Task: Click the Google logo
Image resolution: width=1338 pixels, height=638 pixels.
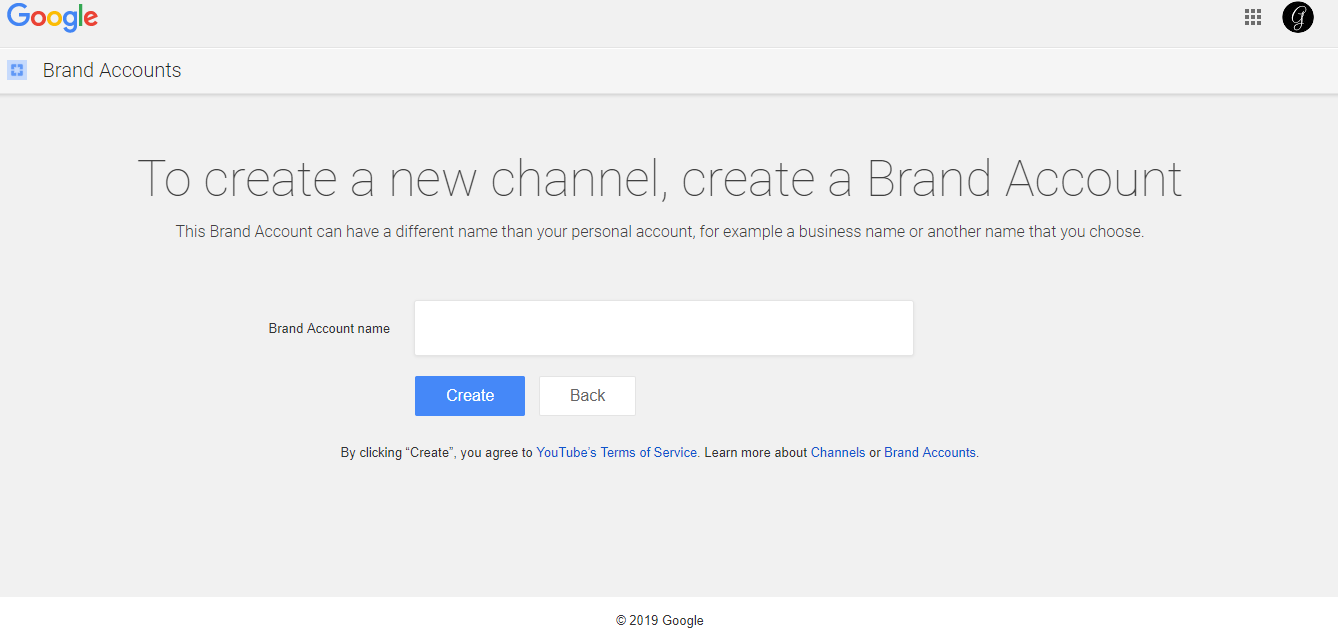Action: tap(52, 19)
